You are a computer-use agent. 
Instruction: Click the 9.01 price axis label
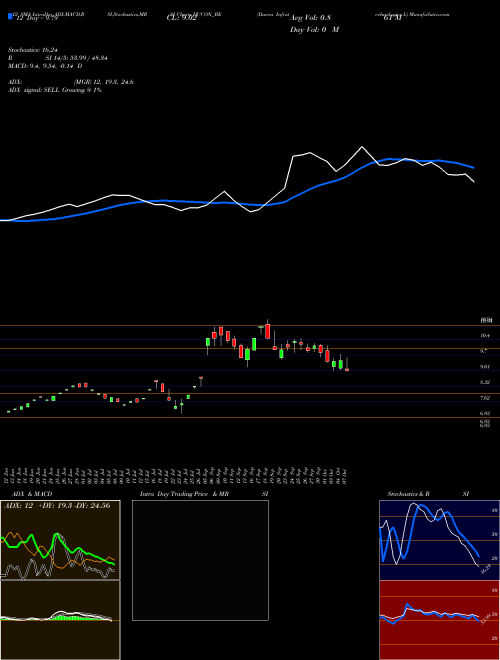click(x=485, y=367)
